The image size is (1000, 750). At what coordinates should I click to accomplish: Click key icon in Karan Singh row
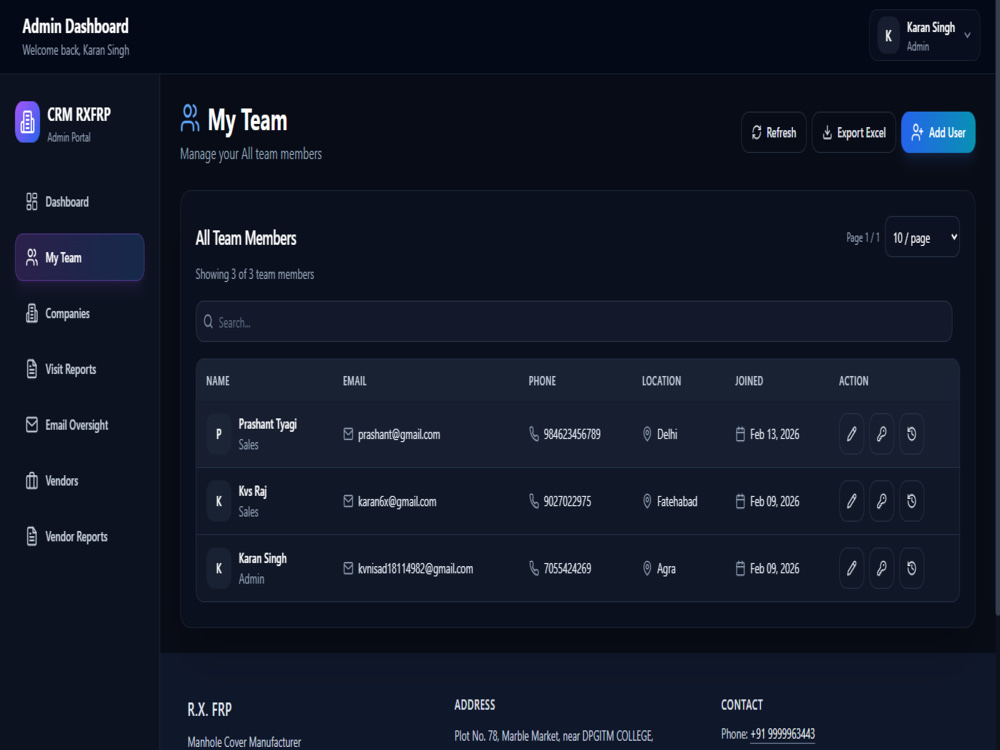[x=881, y=568]
